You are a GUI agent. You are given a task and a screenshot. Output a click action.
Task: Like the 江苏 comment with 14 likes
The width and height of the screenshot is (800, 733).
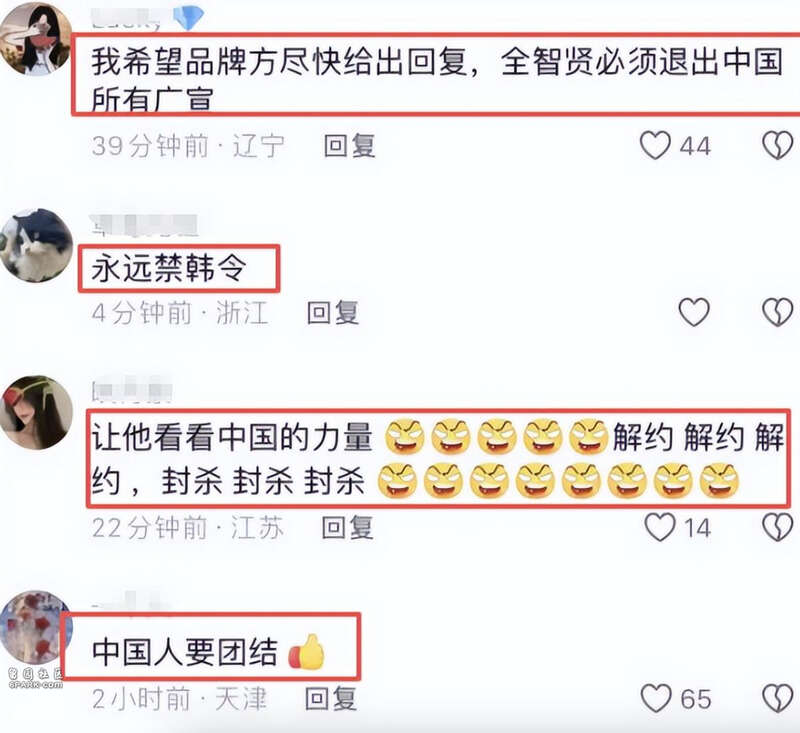(x=660, y=527)
